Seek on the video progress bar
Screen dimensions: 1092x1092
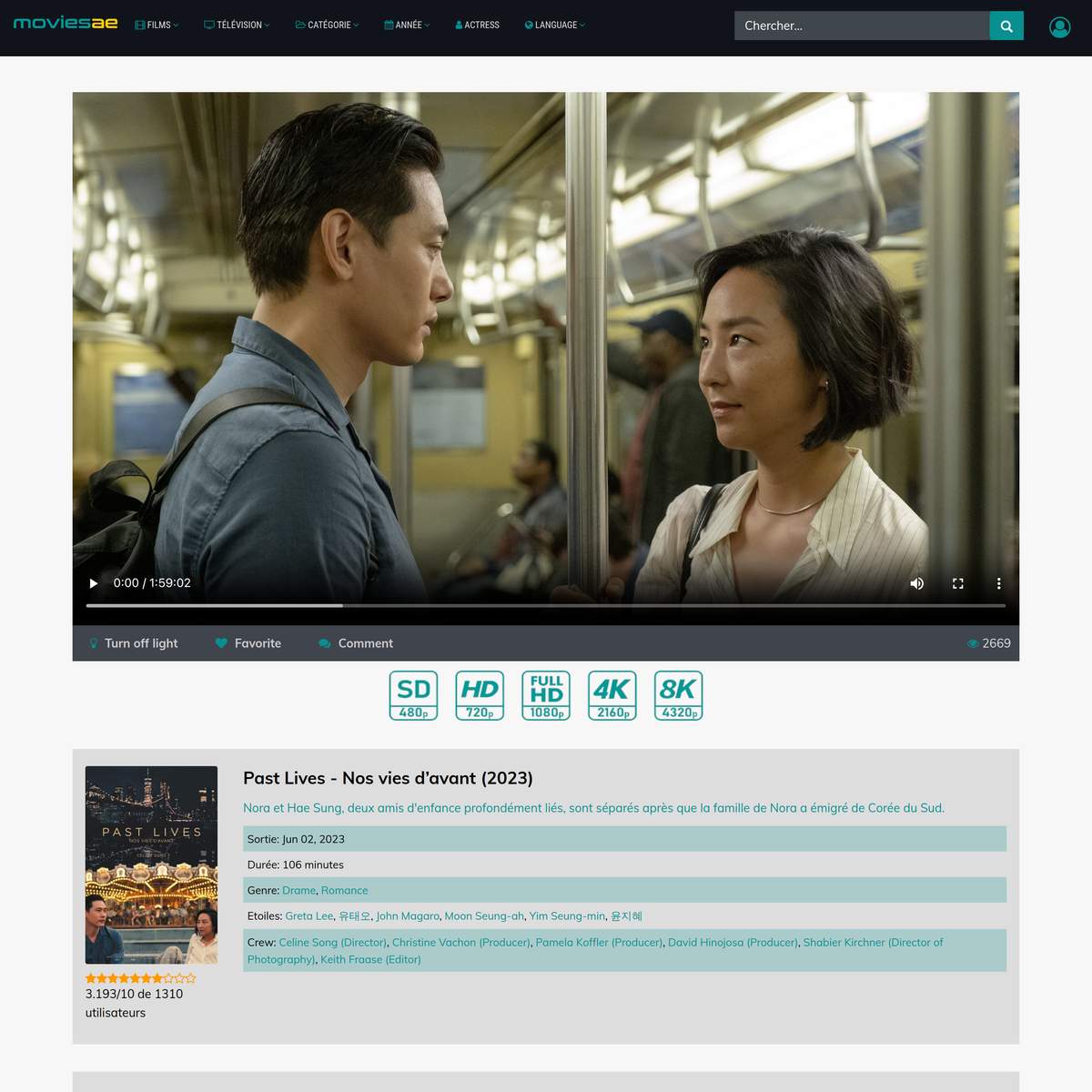[x=546, y=605]
